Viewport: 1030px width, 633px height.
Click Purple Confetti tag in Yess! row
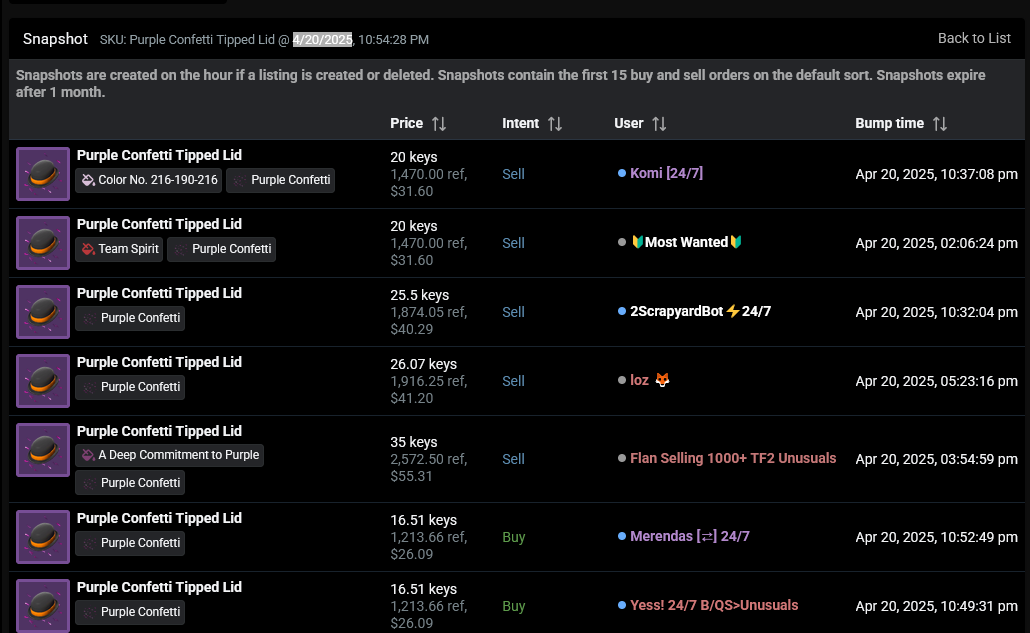(130, 612)
